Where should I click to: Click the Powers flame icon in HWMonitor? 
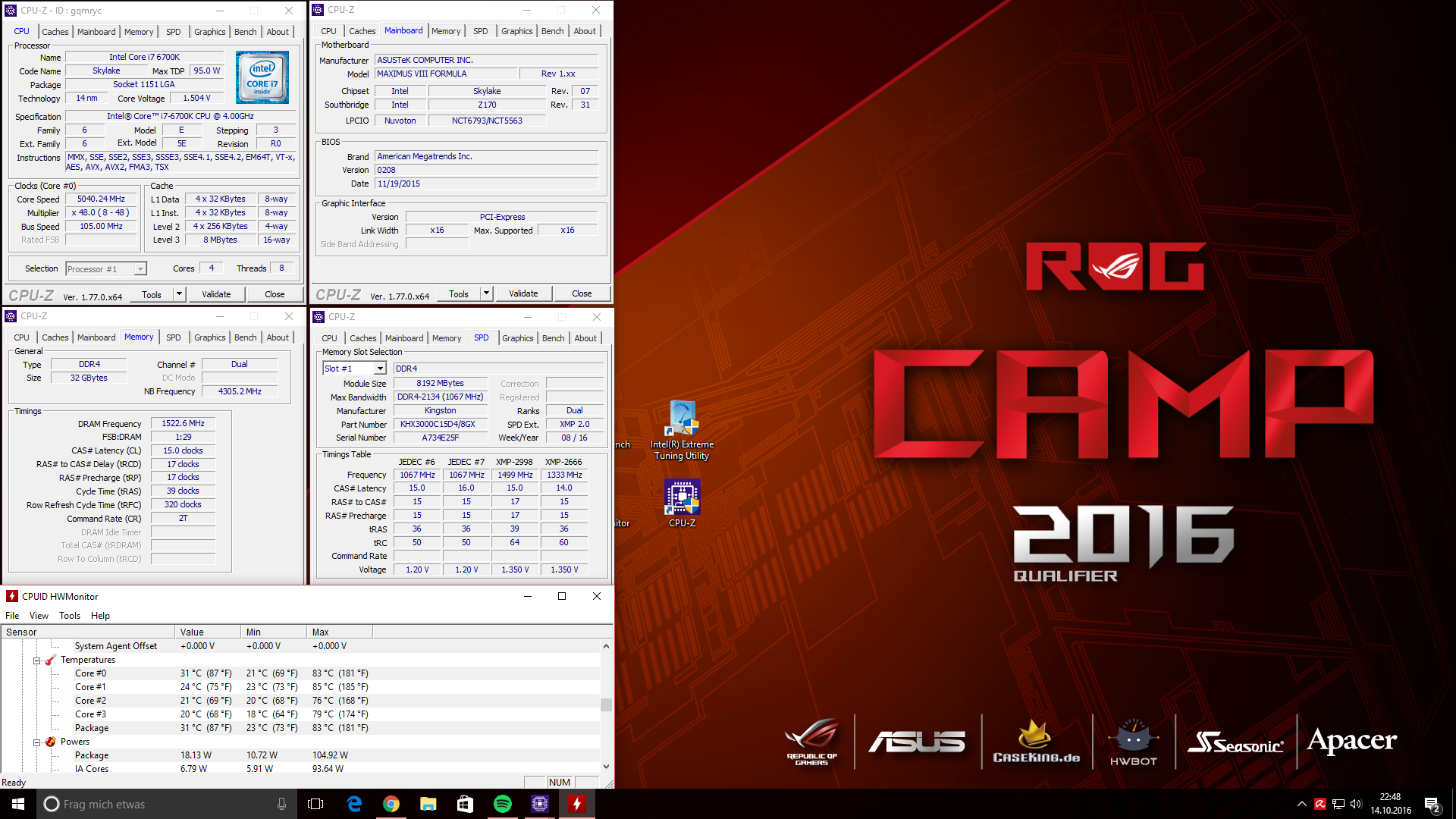coord(50,742)
